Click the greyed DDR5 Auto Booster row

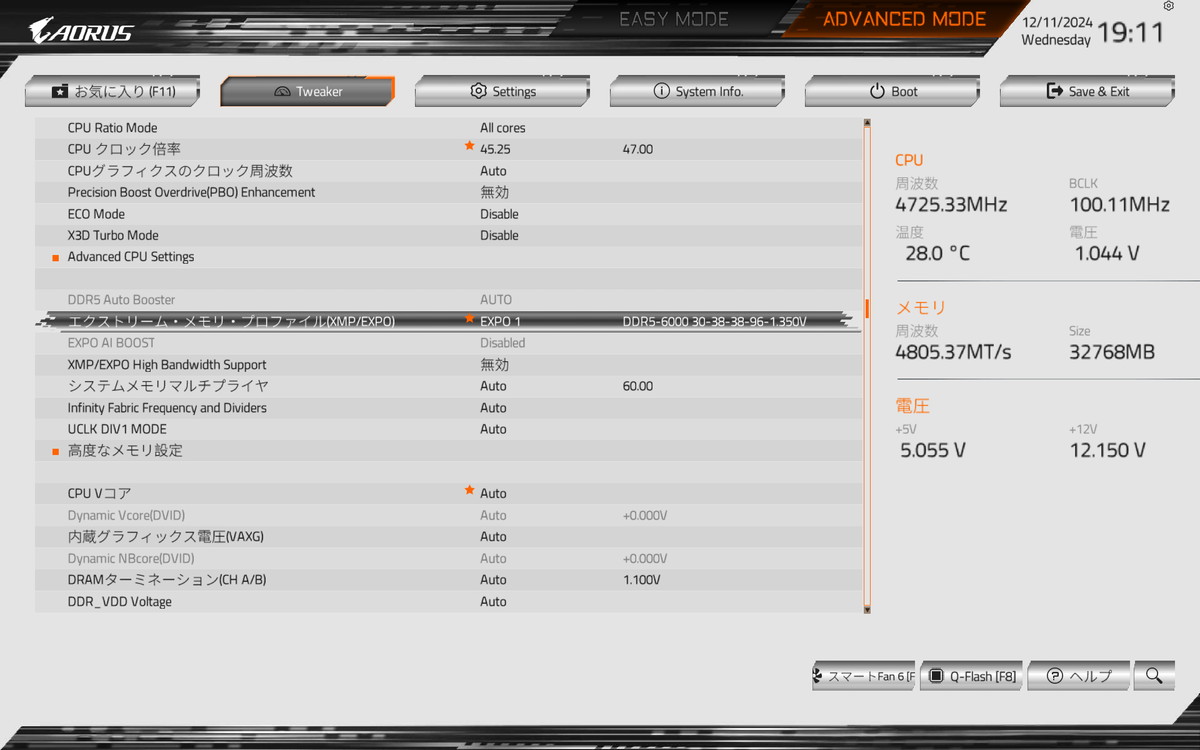[x=449, y=300]
